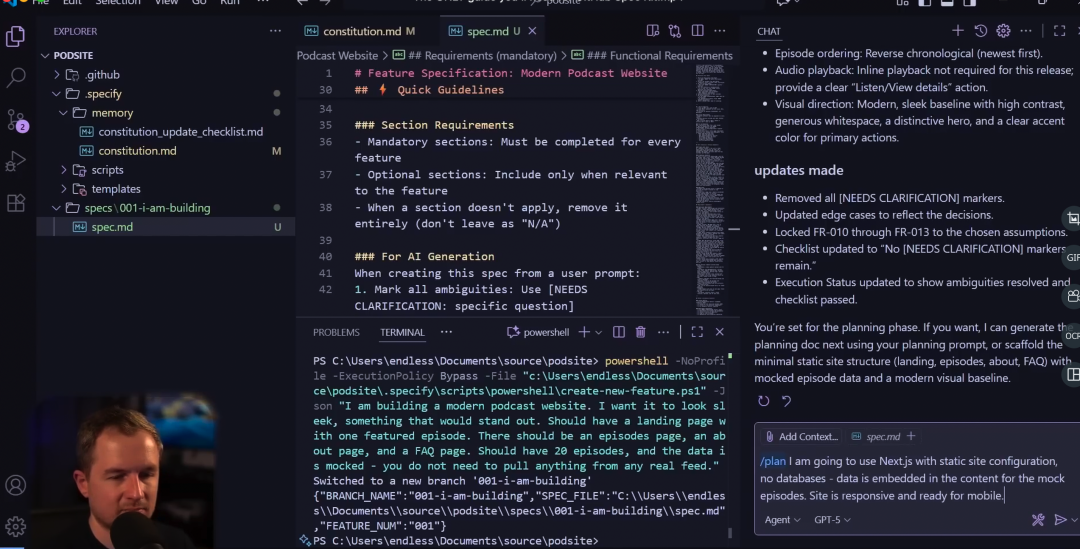Expand the .github folder

point(57,74)
